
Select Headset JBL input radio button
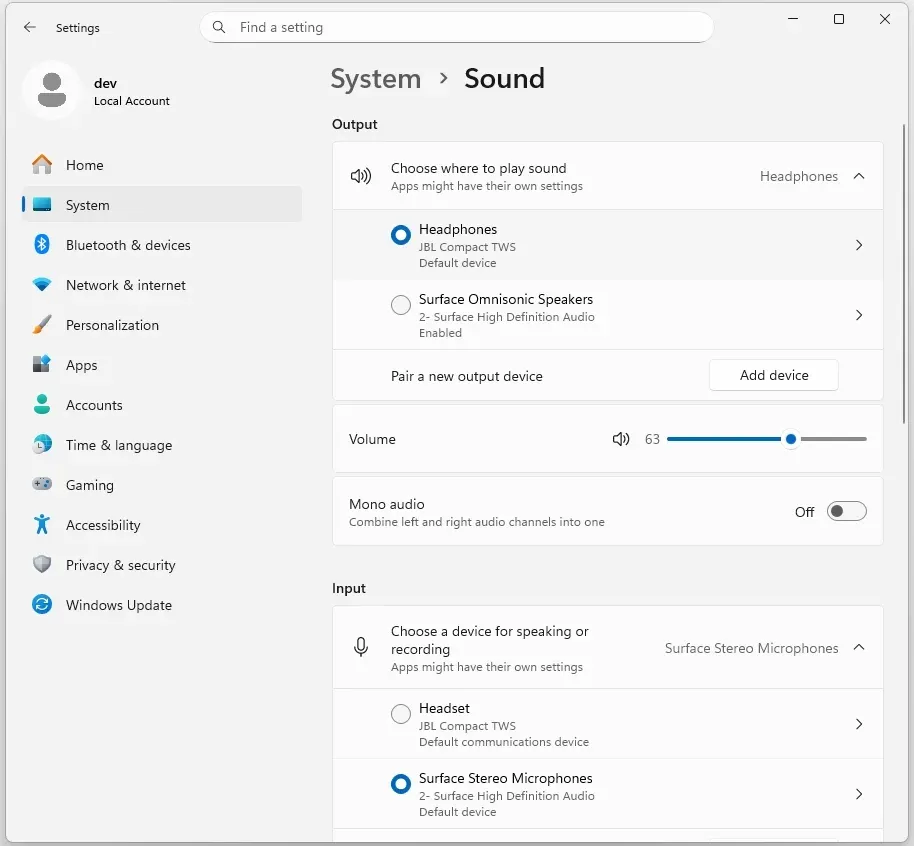pos(400,714)
